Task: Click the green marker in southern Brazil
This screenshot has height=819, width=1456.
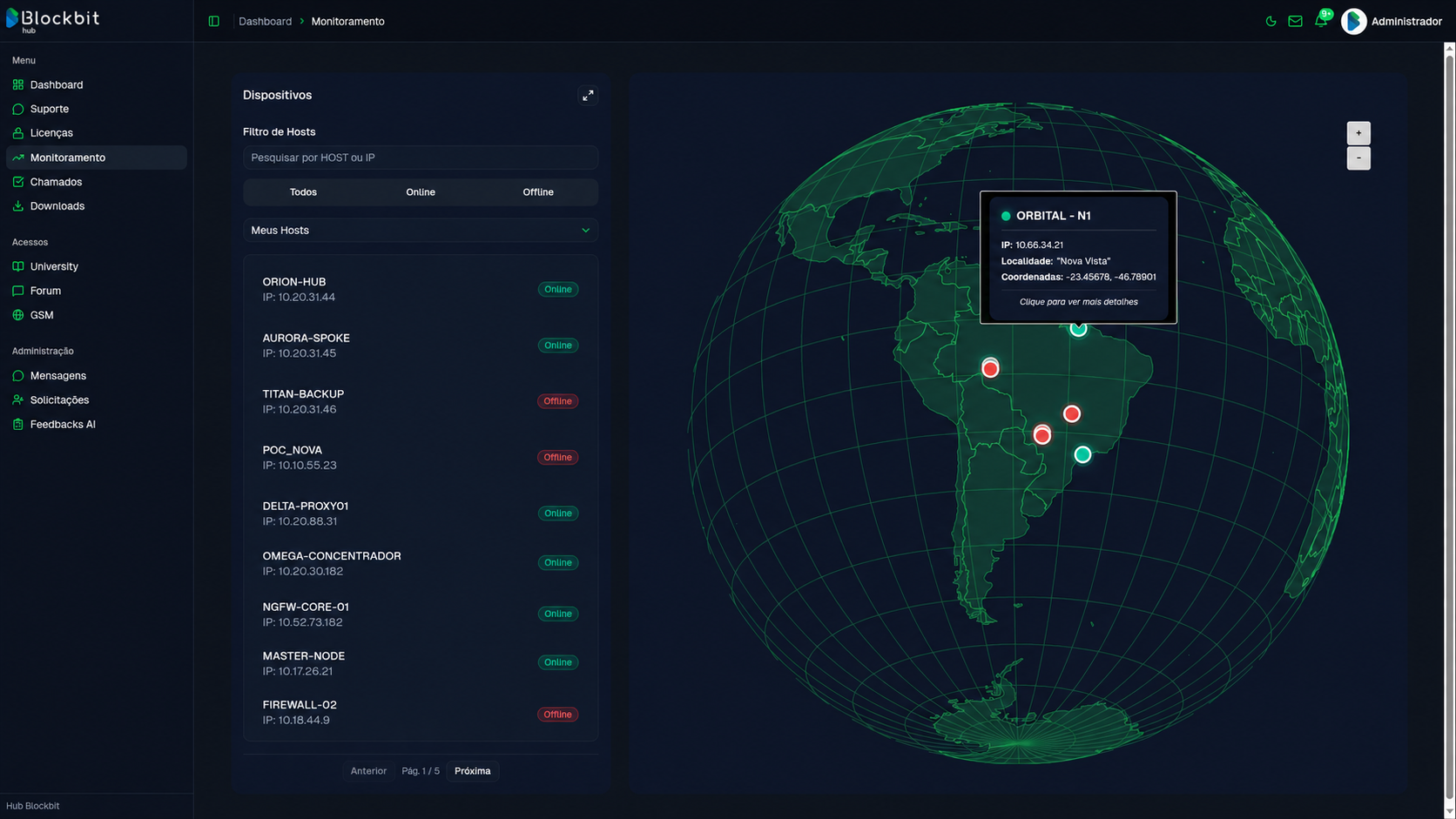Action: pyautogui.click(x=1082, y=454)
